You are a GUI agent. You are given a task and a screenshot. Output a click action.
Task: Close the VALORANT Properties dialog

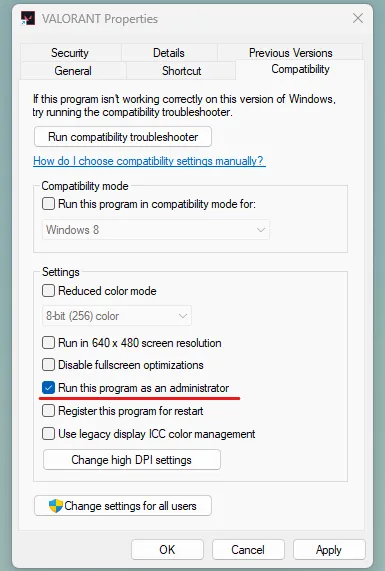coord(358,18)
